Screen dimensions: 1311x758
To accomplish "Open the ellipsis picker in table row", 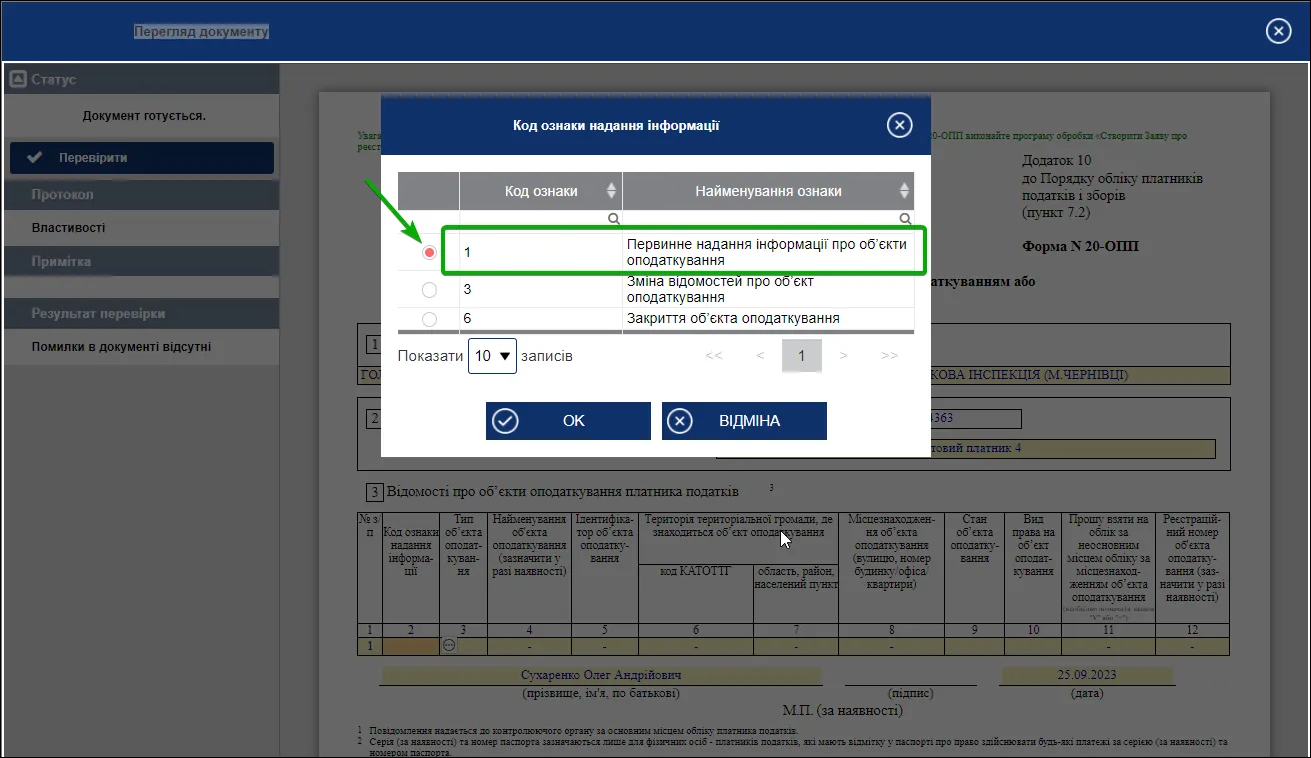I will click(449, 646).
